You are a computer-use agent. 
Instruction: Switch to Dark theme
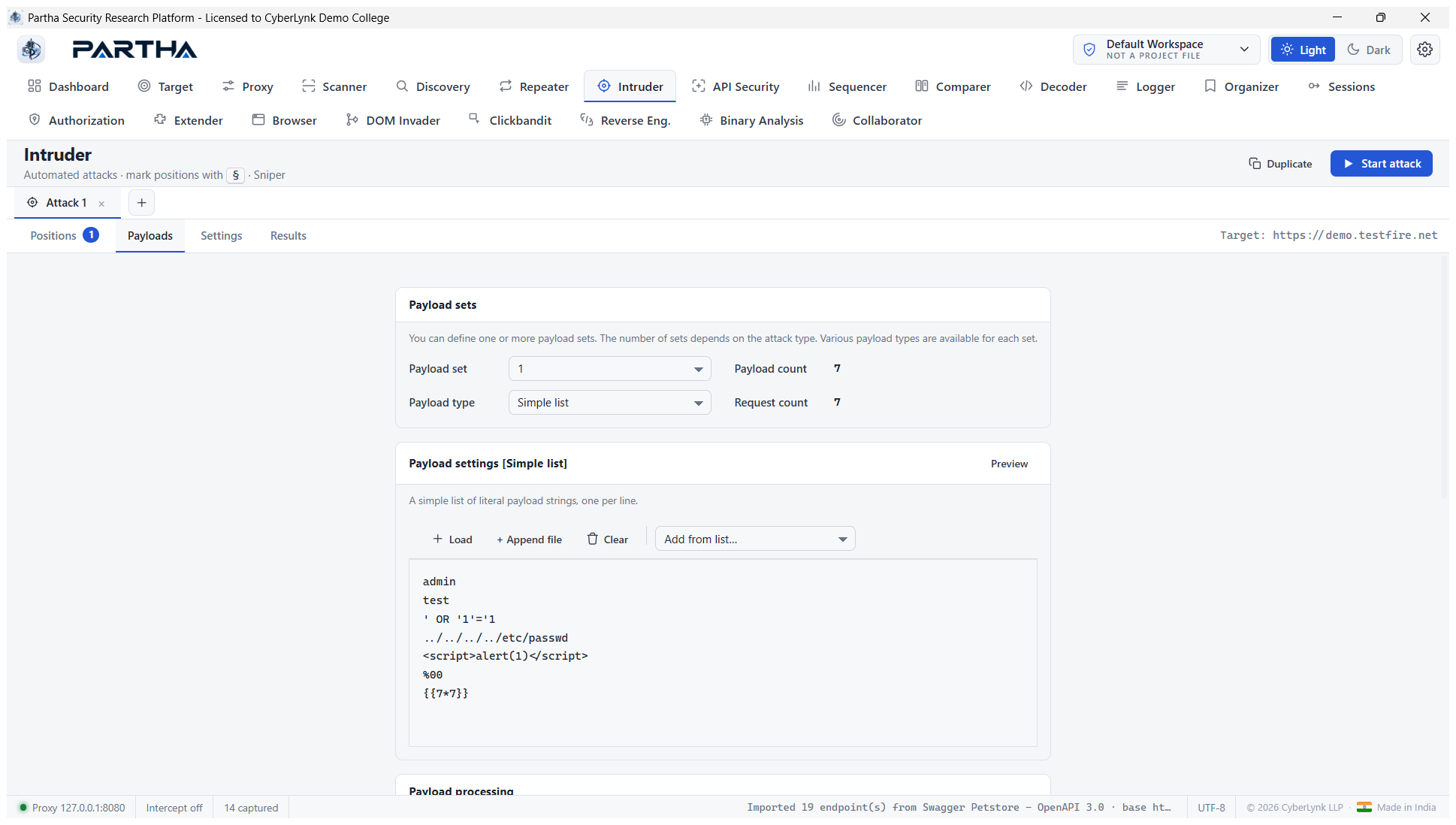[1369, 50]
